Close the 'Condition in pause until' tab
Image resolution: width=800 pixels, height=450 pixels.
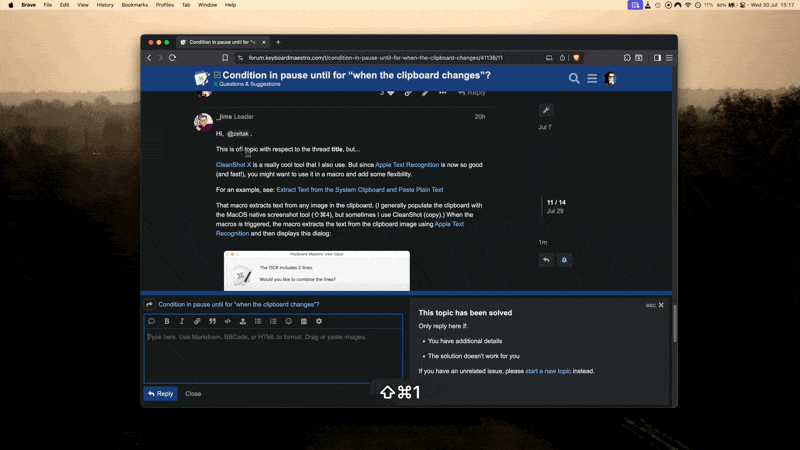click(264, 42)
